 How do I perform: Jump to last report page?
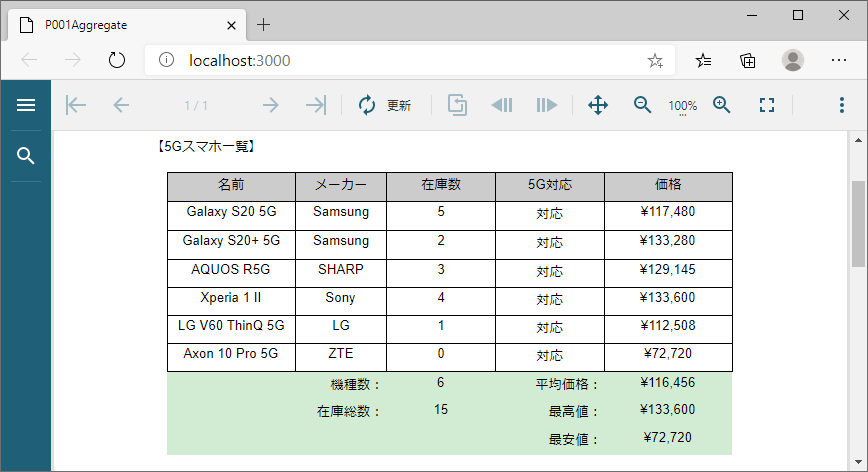pyautogui.click(x=316, y=105)
